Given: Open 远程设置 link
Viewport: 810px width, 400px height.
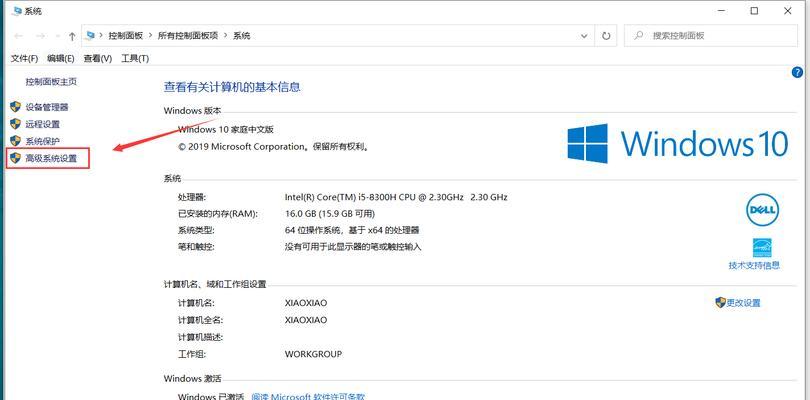Looking at the screenshot, I should tap(43, 124).
